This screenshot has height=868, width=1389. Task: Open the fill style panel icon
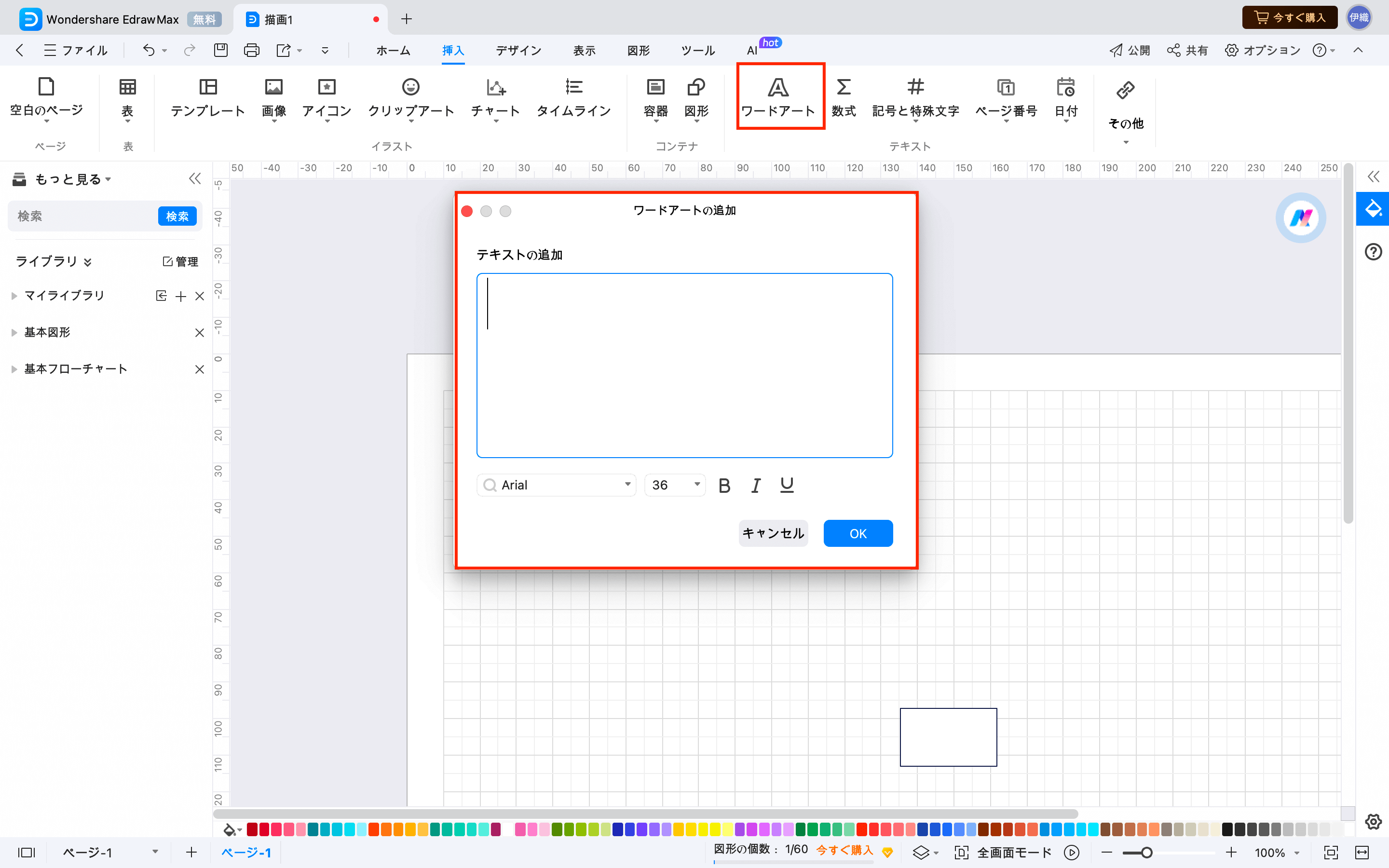pyautogui.click(x=1373, y=208)
